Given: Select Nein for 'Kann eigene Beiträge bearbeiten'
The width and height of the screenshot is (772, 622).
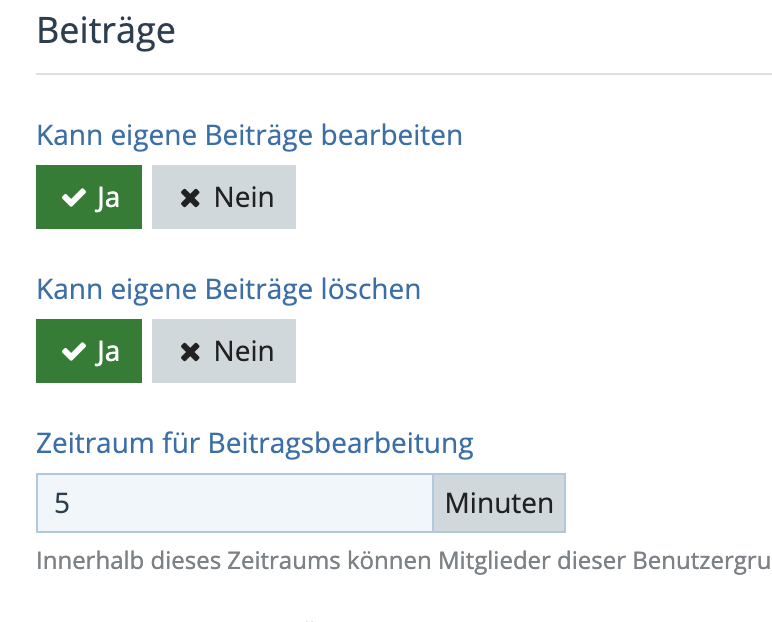Looking at the screenshot, I should [x=224, y=197].
